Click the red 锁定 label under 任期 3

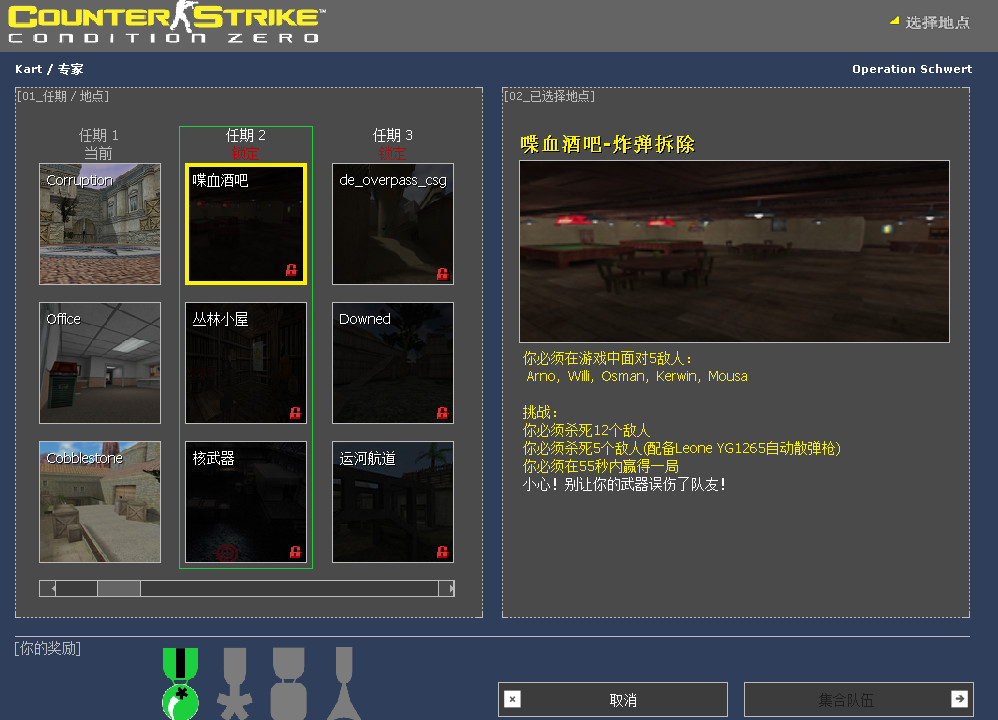tap(393, 153)
